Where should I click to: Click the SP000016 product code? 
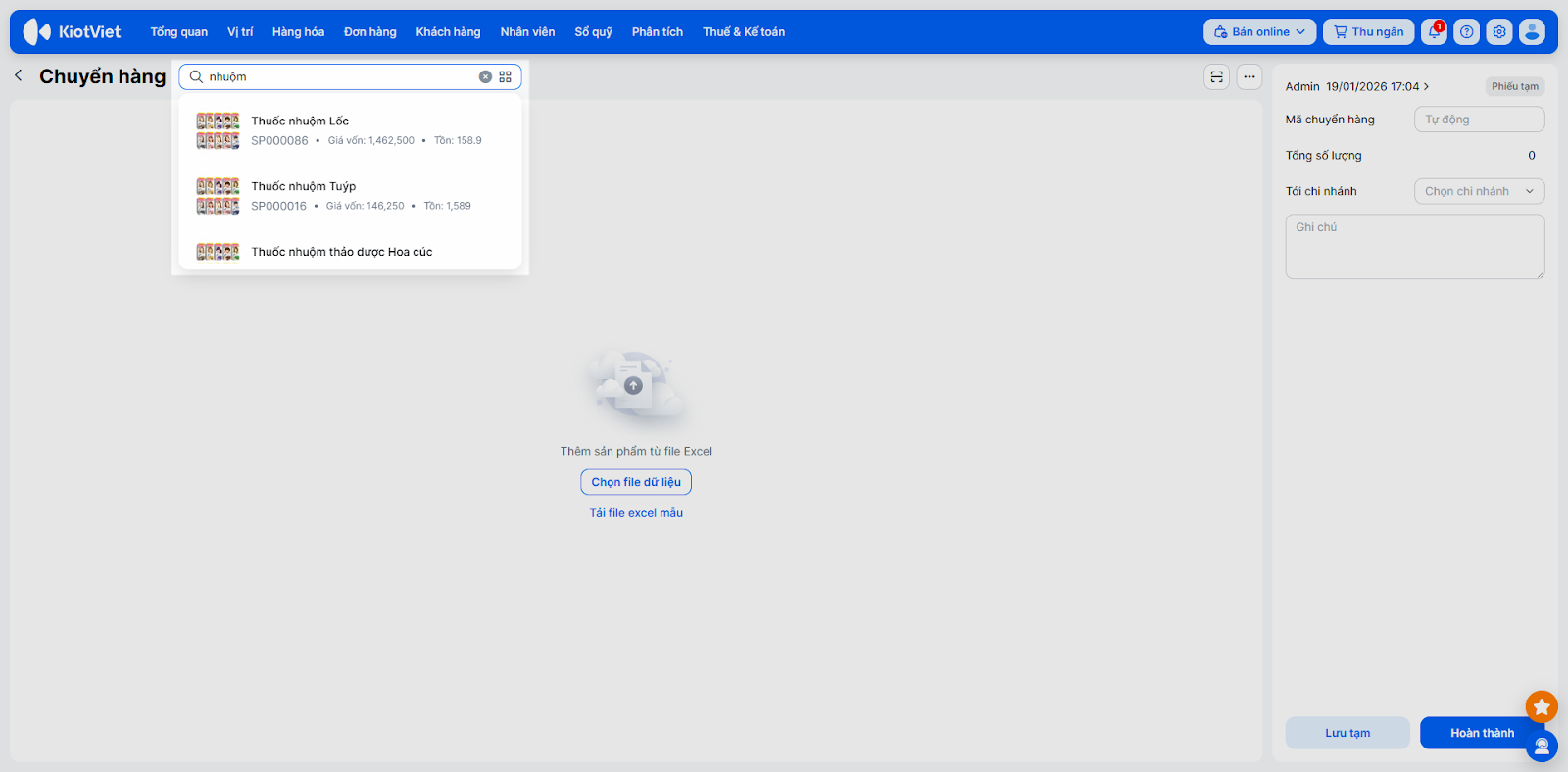278,206
